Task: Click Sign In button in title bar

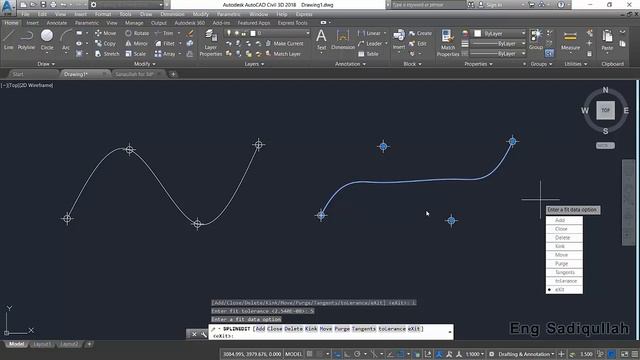Action: click(491, 5)
